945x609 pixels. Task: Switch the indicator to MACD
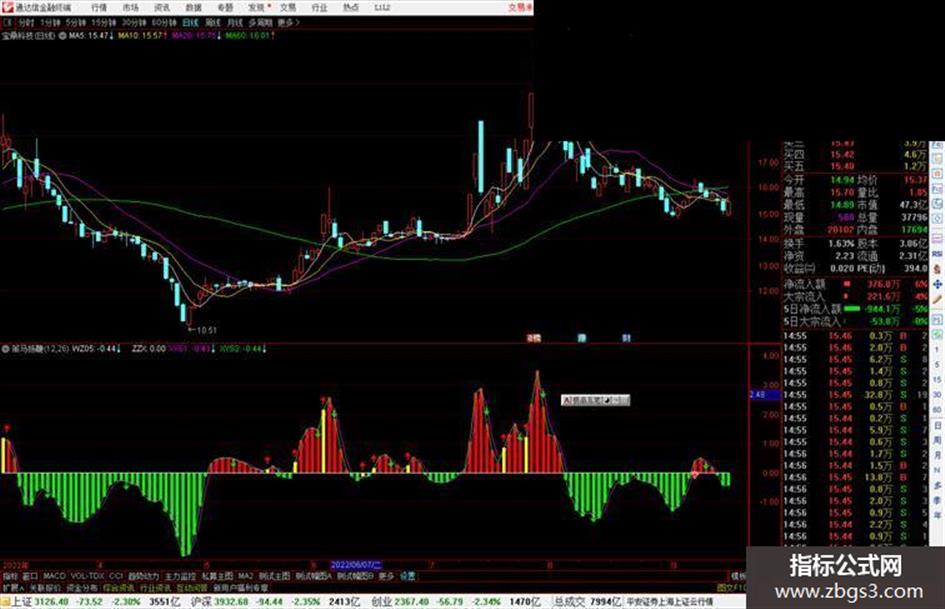[54, 576]
